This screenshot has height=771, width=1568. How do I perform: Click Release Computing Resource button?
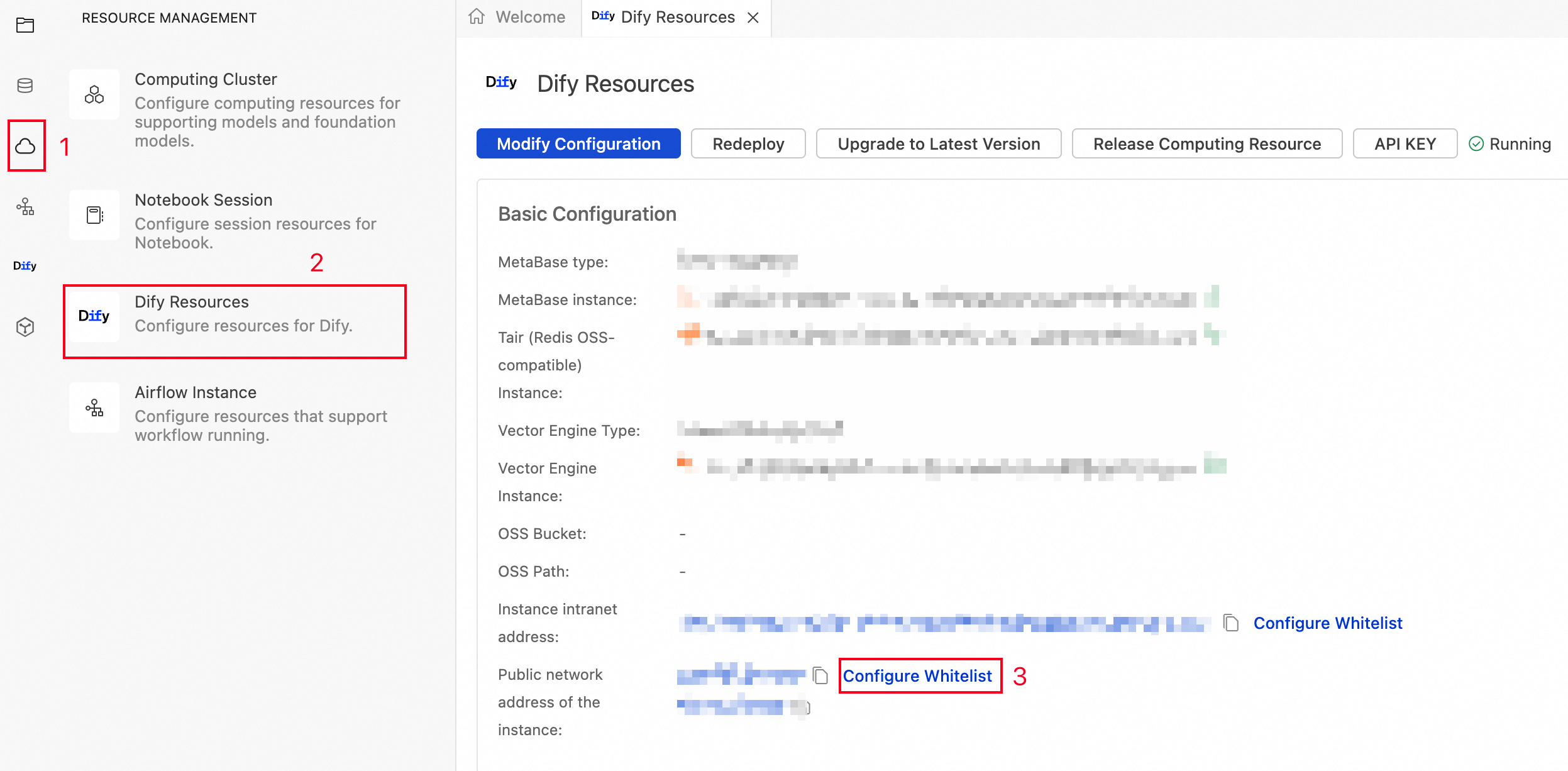tap(1206, 144)
